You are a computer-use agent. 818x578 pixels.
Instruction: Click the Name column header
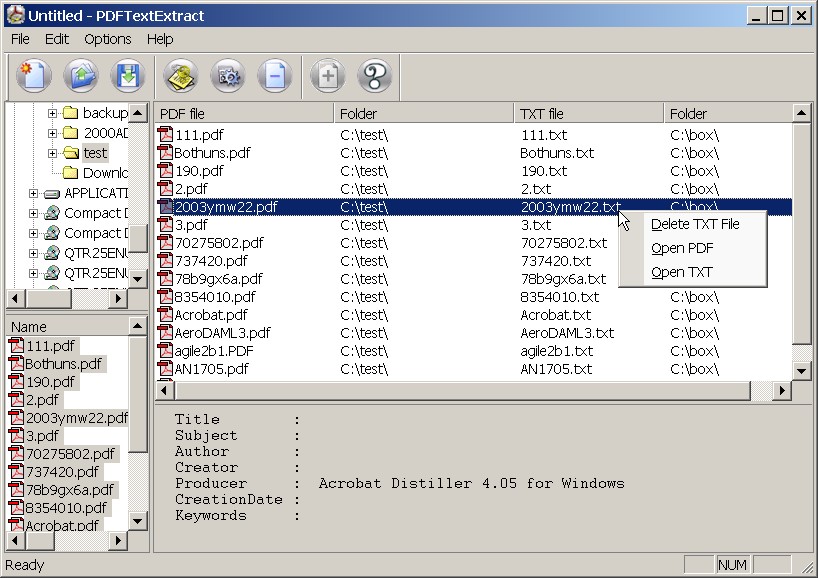(x=68, y=327)
